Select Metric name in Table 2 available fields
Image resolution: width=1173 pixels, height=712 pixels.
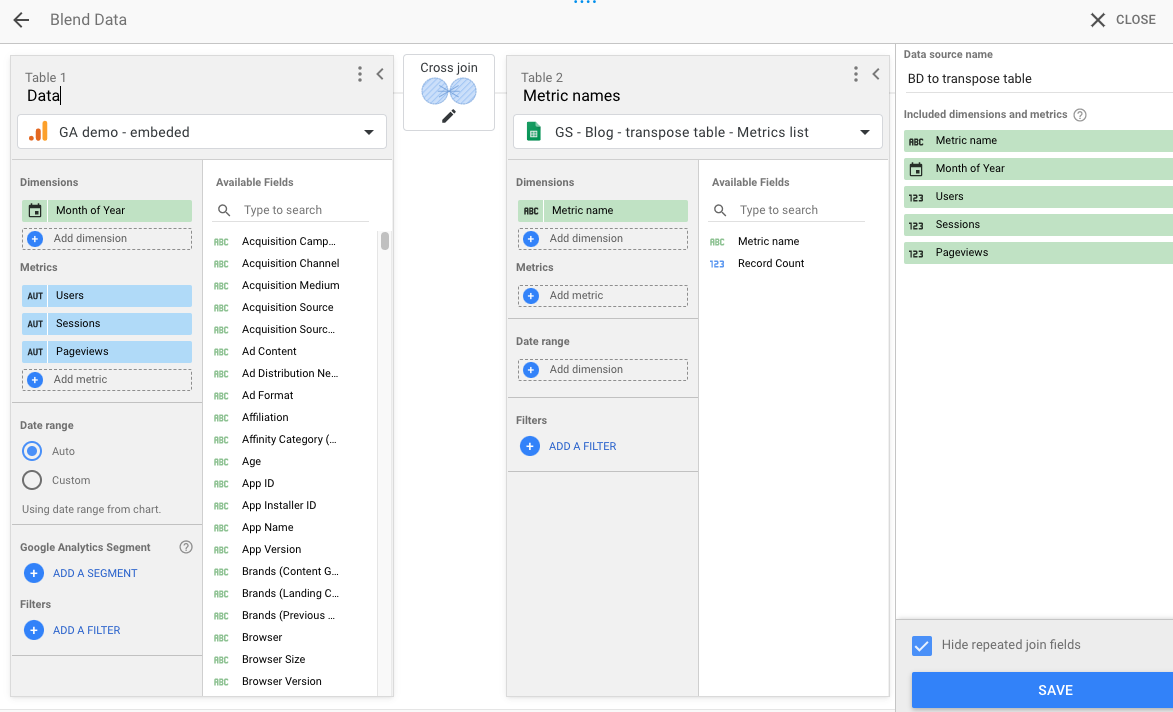click(x=768, y=242)
